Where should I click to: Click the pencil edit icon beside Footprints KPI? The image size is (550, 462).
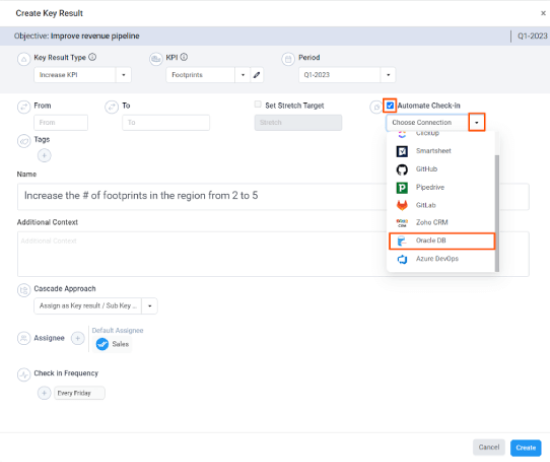257,75
